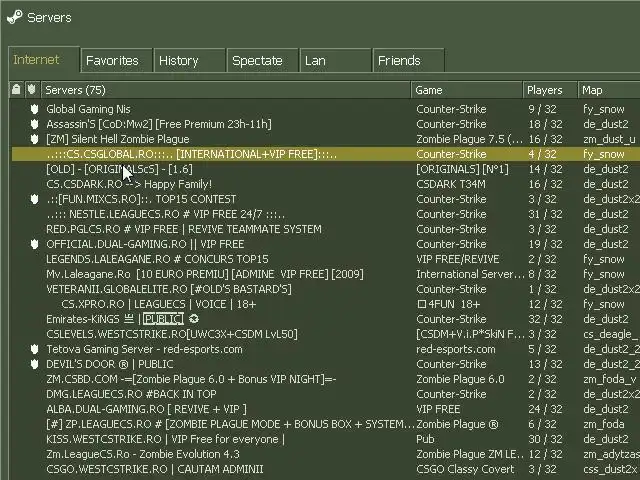Open the History tab
640x480 pixels.
point(189,60)
